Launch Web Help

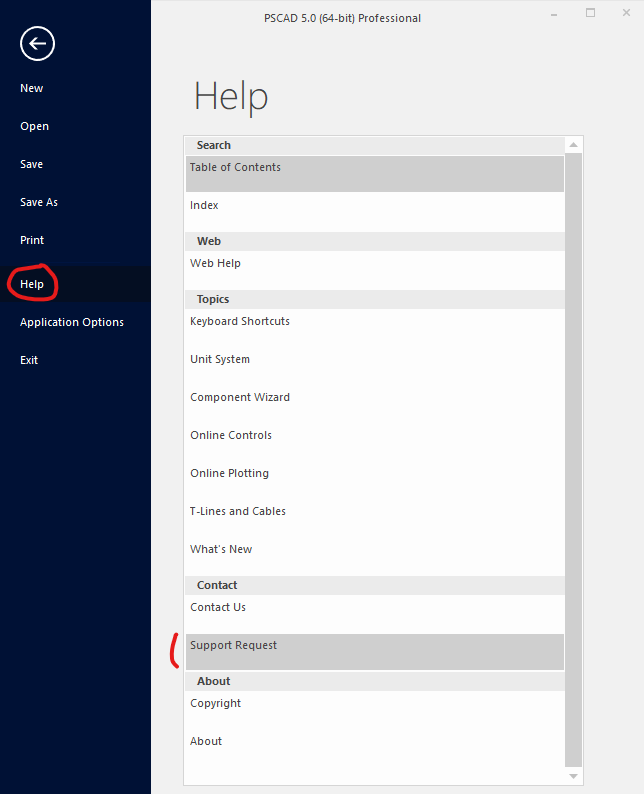pos(215,264)
